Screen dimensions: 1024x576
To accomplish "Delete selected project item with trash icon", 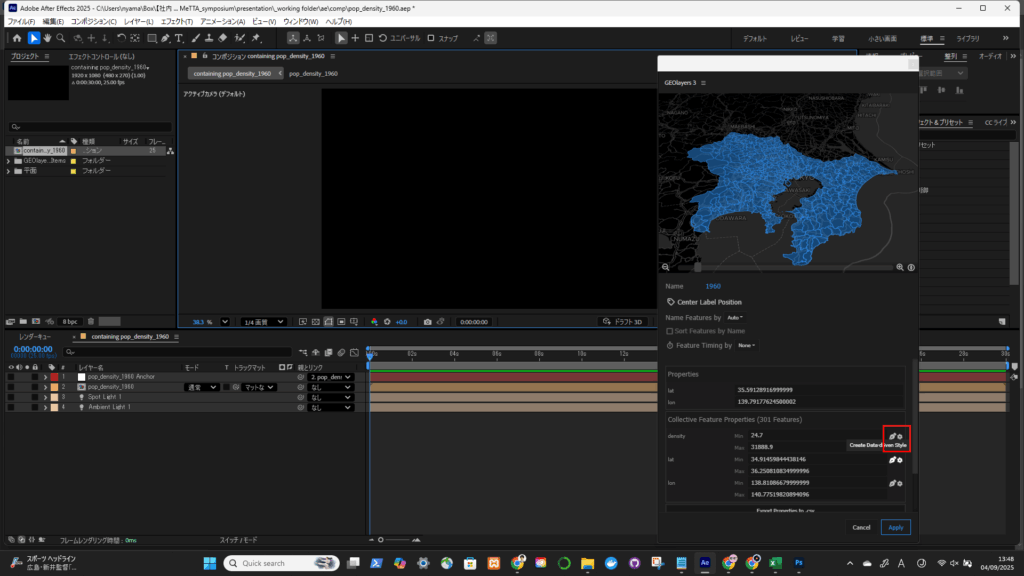I will (91, 322).
